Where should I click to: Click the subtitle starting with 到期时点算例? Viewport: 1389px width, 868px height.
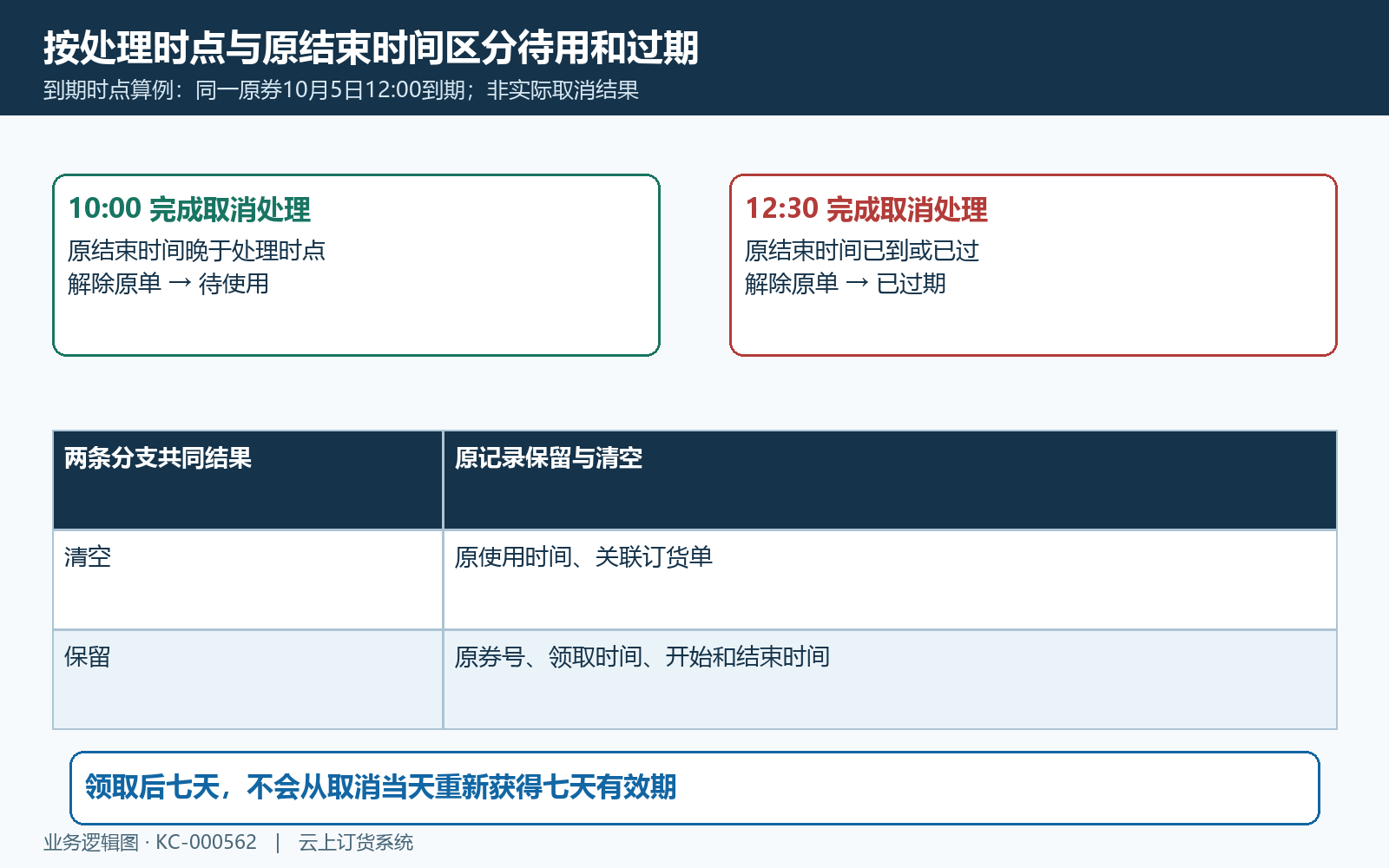(341, 90)
